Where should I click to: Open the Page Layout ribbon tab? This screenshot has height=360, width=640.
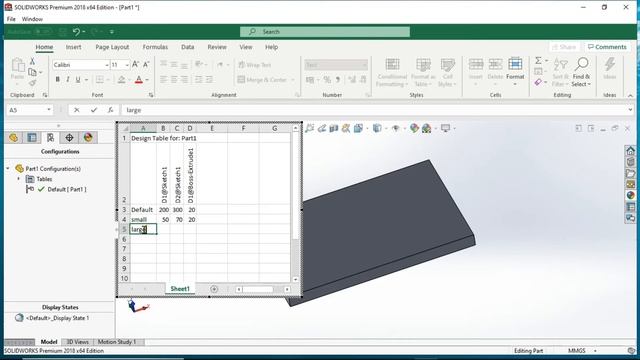(x=112, y=47)
